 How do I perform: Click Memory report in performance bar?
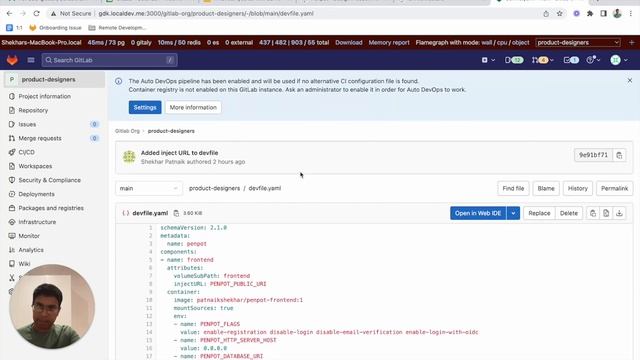pos(389,42)
